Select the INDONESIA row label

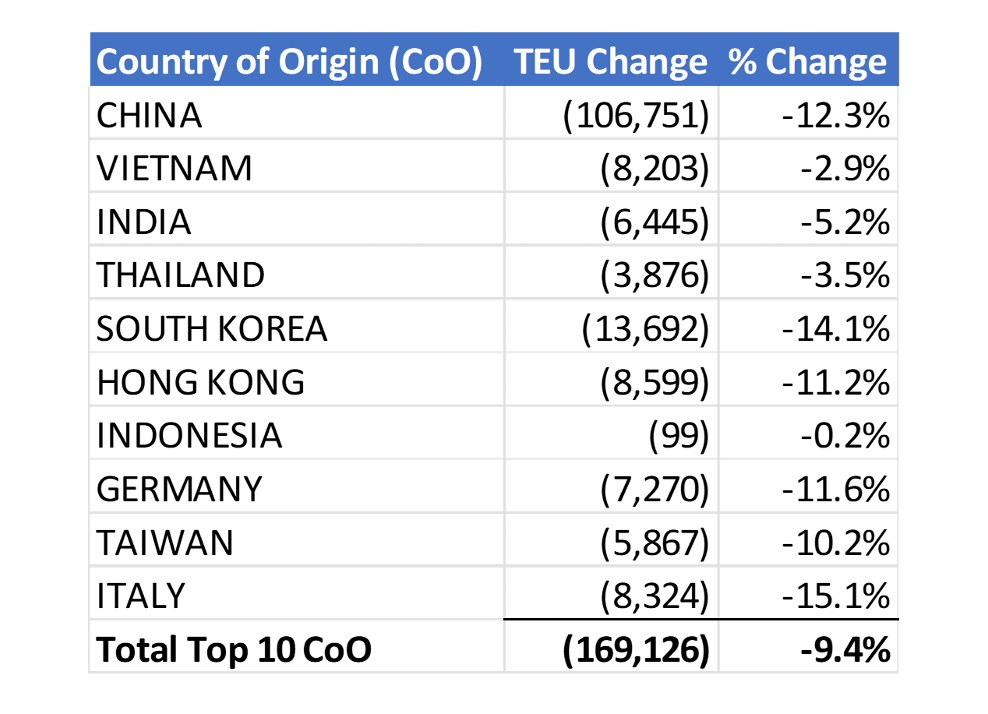point(189,436)
